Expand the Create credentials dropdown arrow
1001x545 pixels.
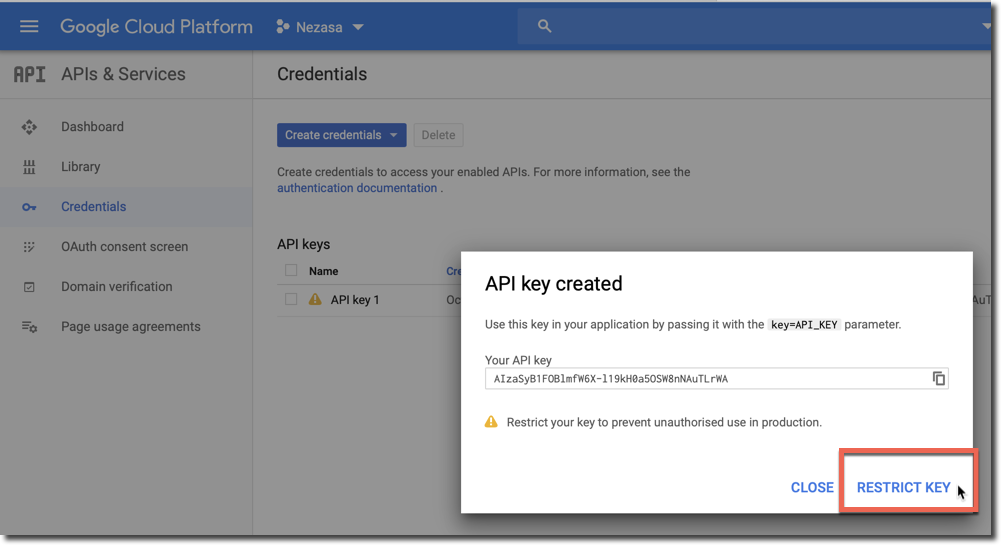pyautogui.click(x=394, y=135)
